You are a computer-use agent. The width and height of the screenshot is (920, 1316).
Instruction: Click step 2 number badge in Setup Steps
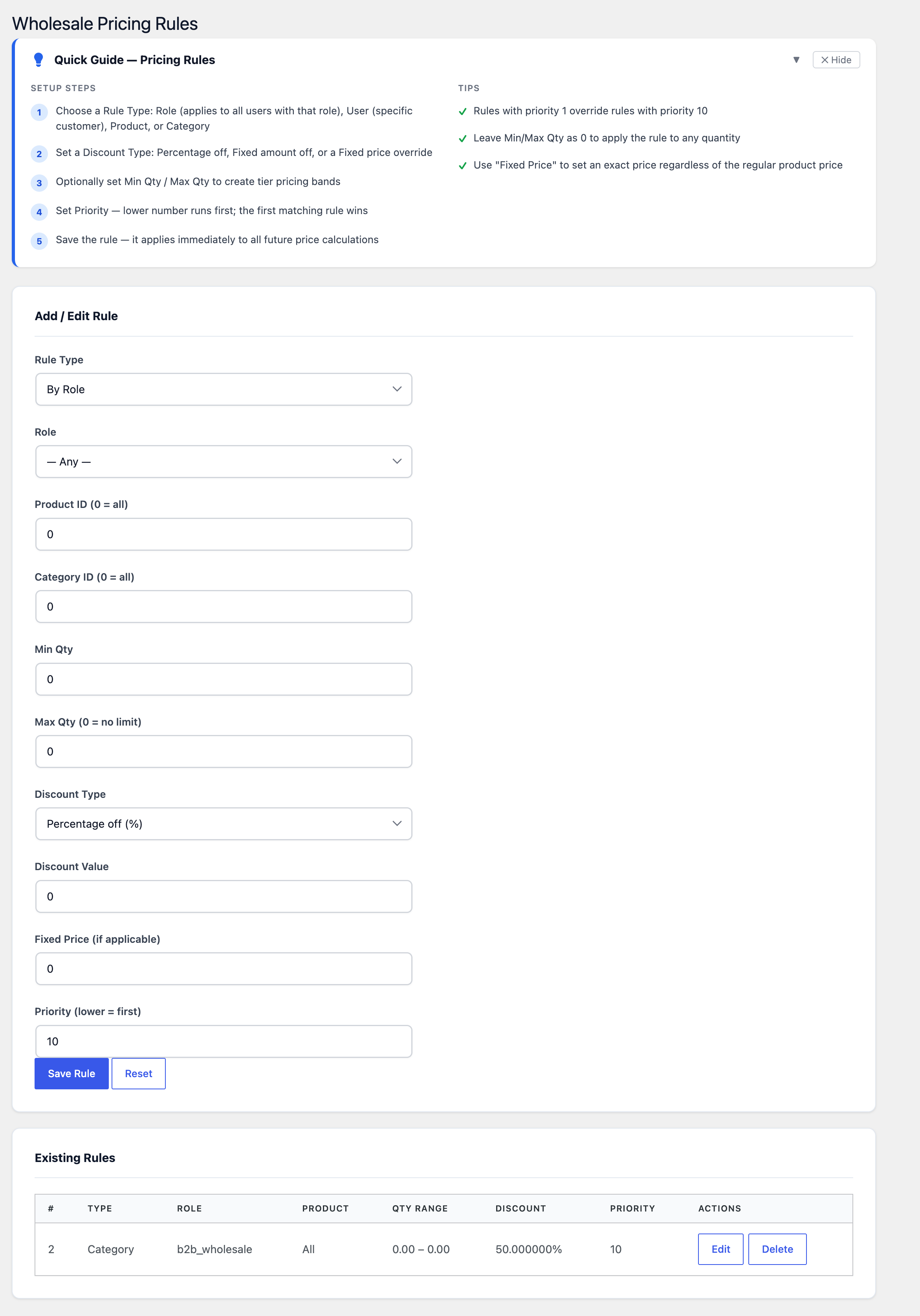pos(39,154)
